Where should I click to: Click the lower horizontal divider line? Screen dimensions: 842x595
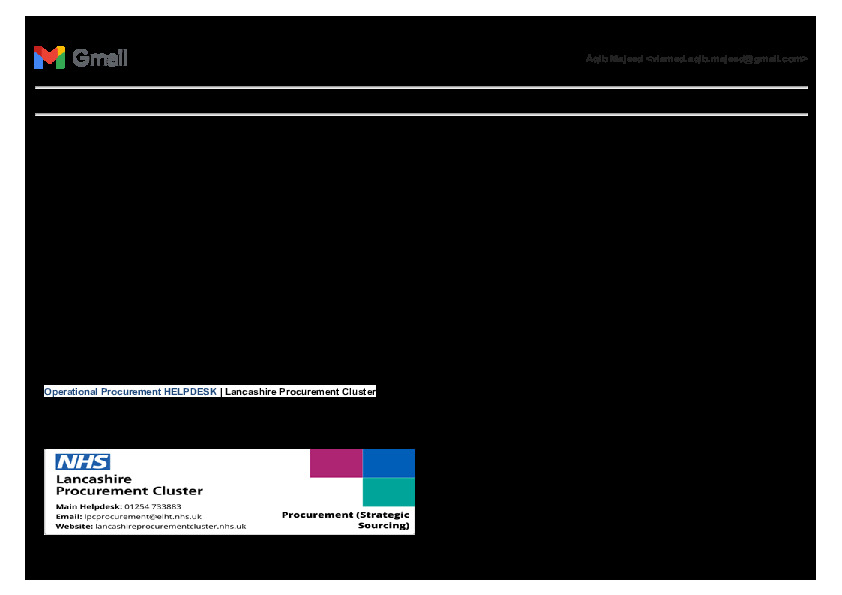(421, 114)
